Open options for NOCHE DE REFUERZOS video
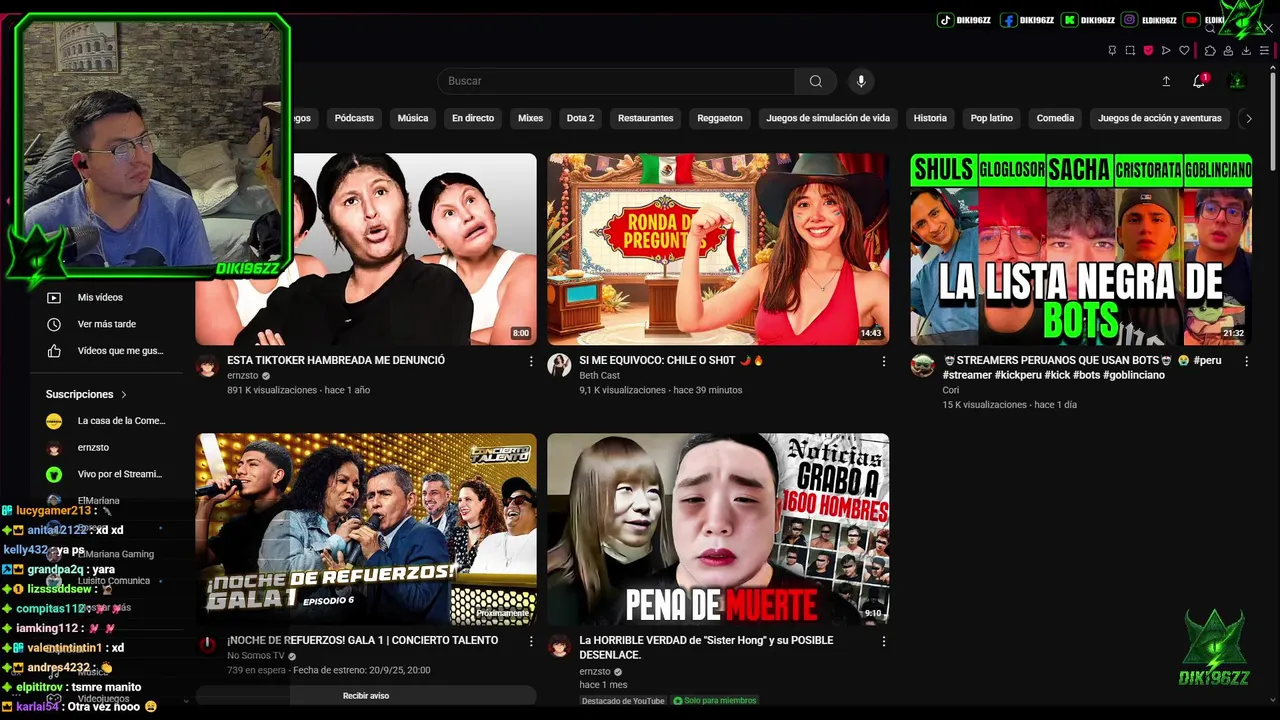This screenshot has height=720, width=1280. (531, 641)
